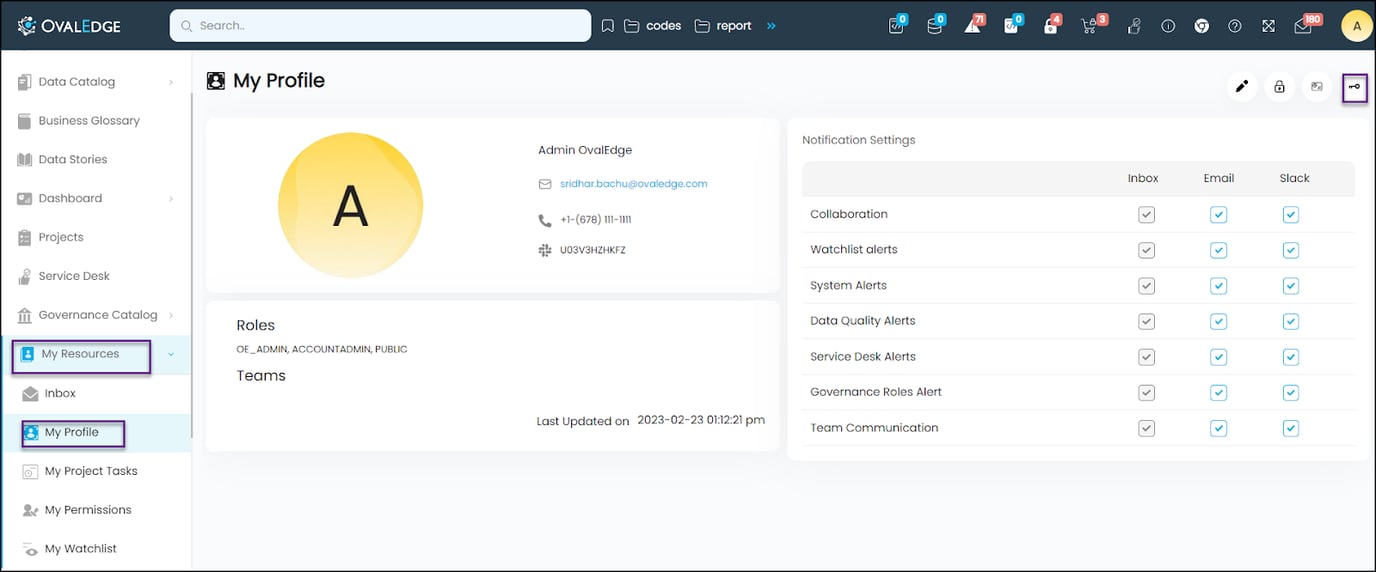The width and height of the screenshot is (1376, 572).
Task: Open the database icon with badge 0
Action: coord(935,26)
